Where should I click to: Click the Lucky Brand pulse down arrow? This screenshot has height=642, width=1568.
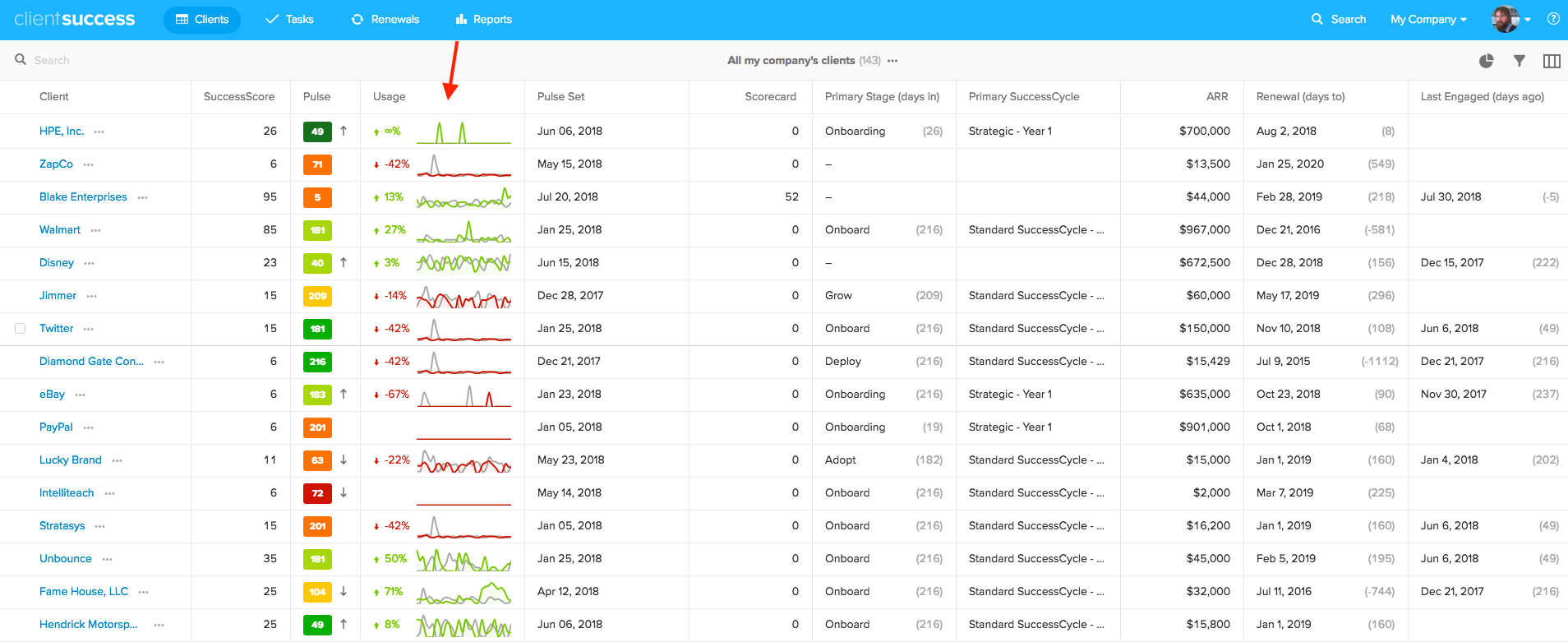coord(344,460)
